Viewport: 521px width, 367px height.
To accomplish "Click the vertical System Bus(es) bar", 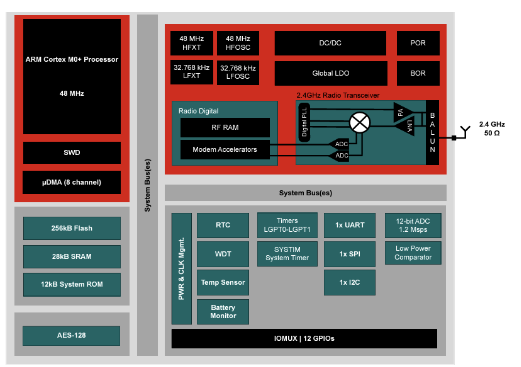I will (147, 185).
